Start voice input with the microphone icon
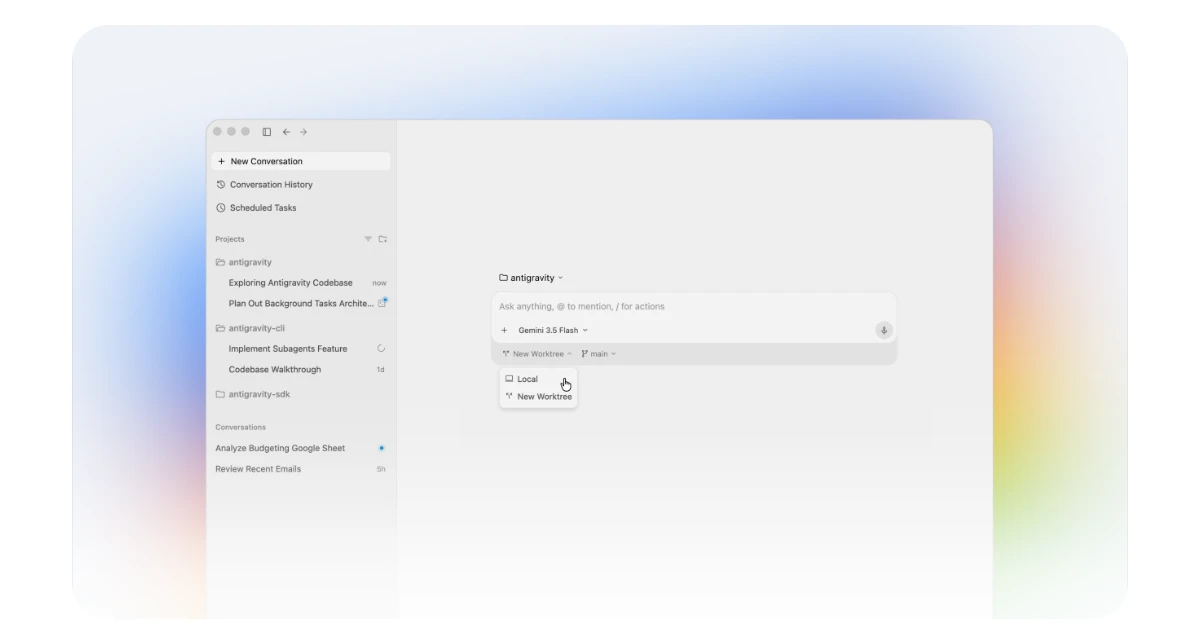1200x630 pixels. (884, 330)
